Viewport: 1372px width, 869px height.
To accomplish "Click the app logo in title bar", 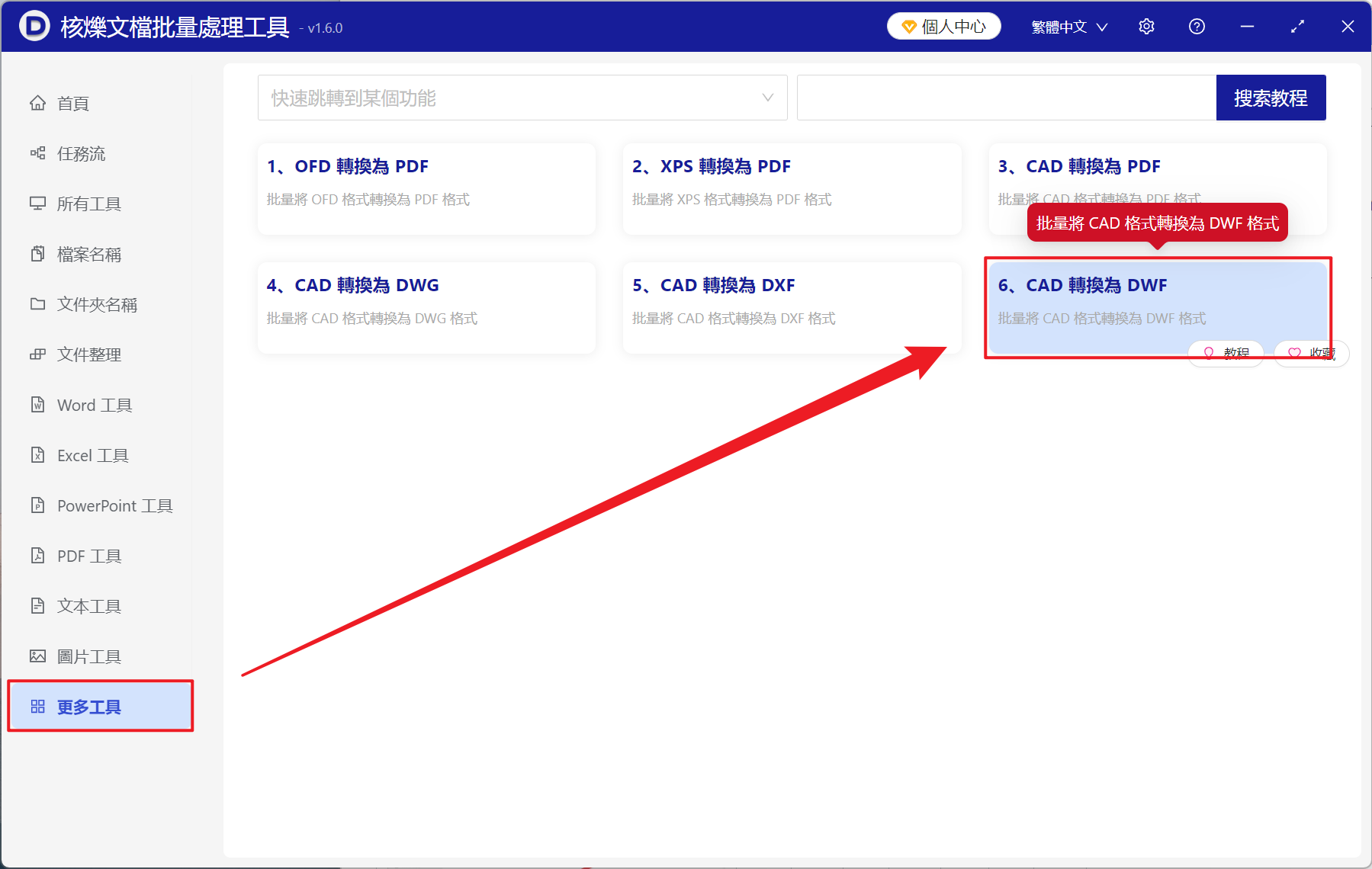I will coord(34,26).
